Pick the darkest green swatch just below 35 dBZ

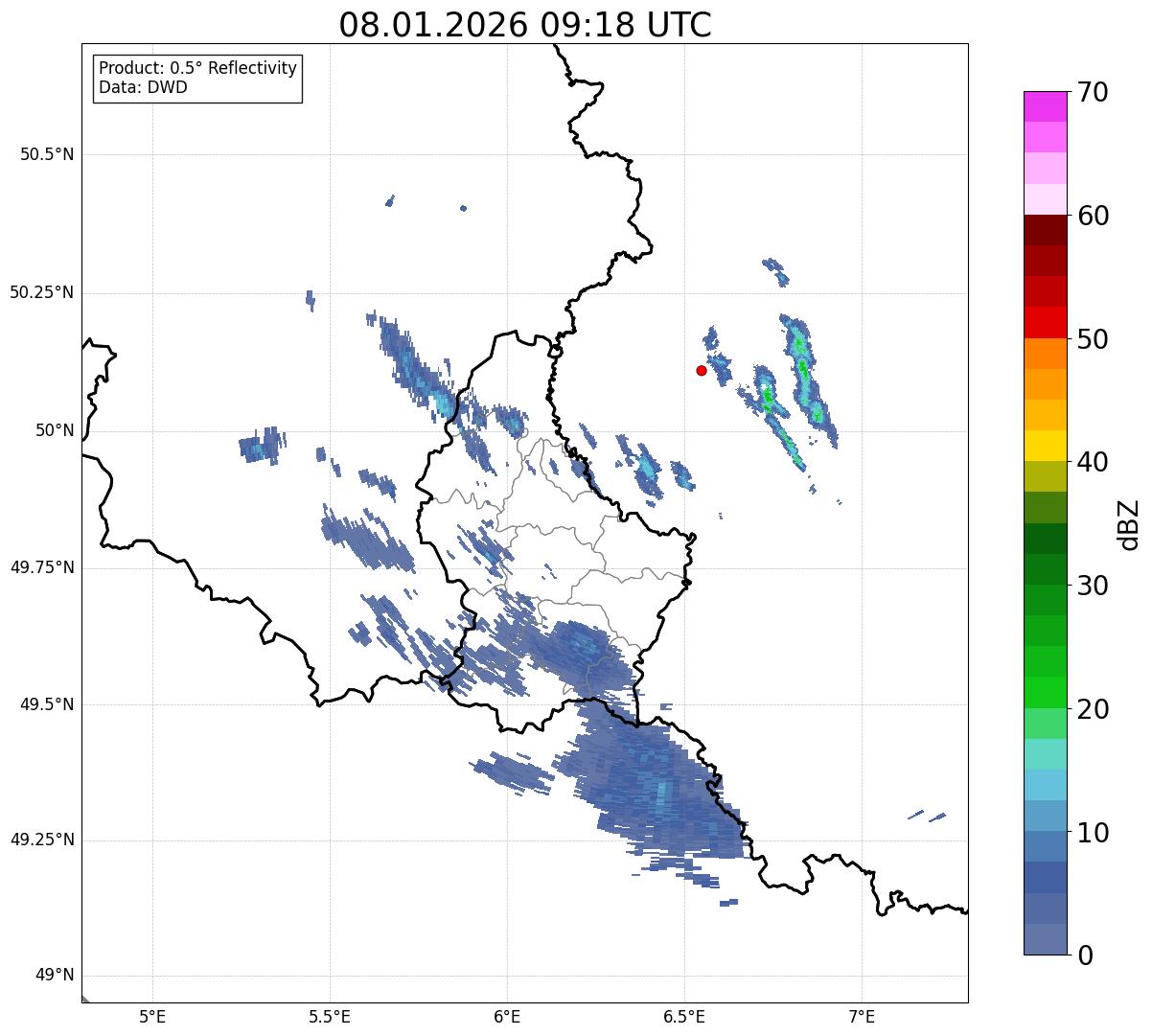1045,539
